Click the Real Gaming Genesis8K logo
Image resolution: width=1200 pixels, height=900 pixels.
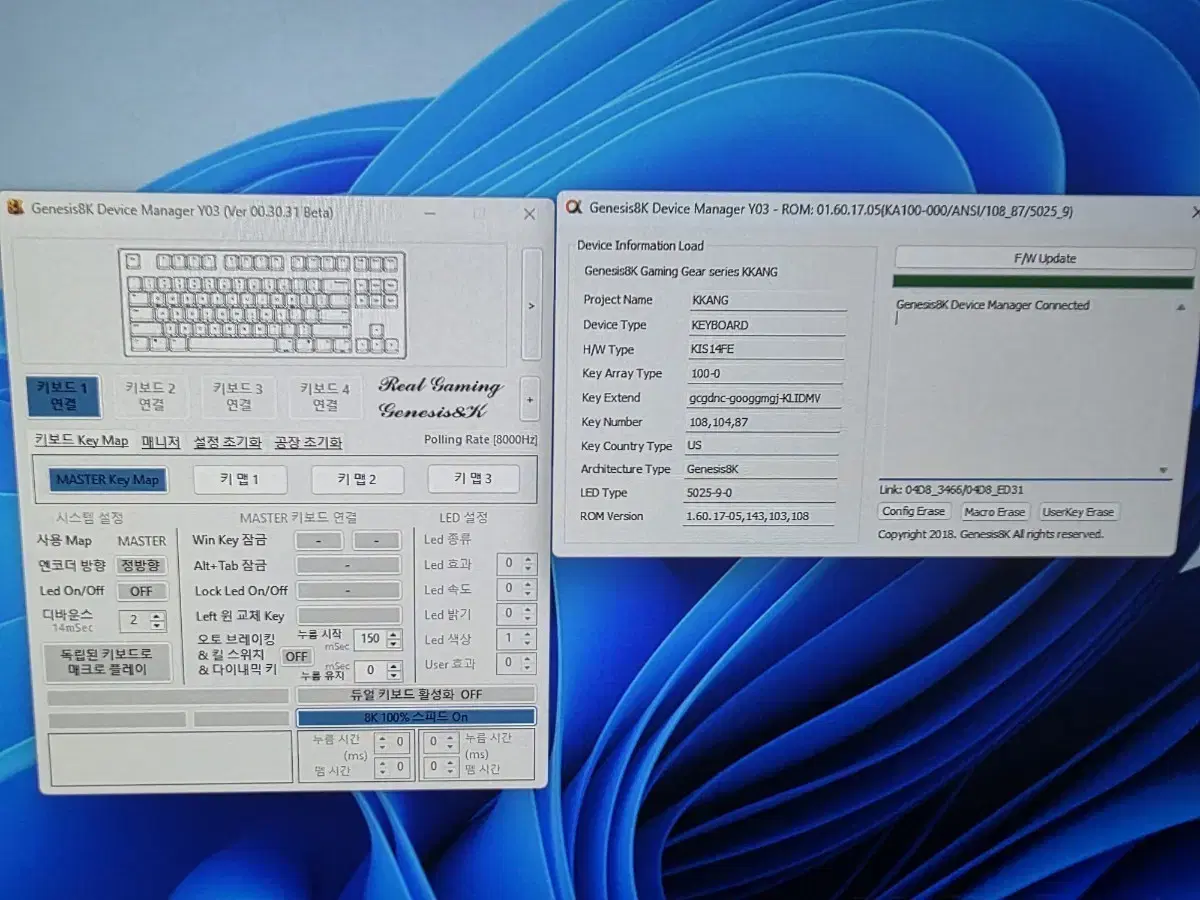(x=439, y=397)
